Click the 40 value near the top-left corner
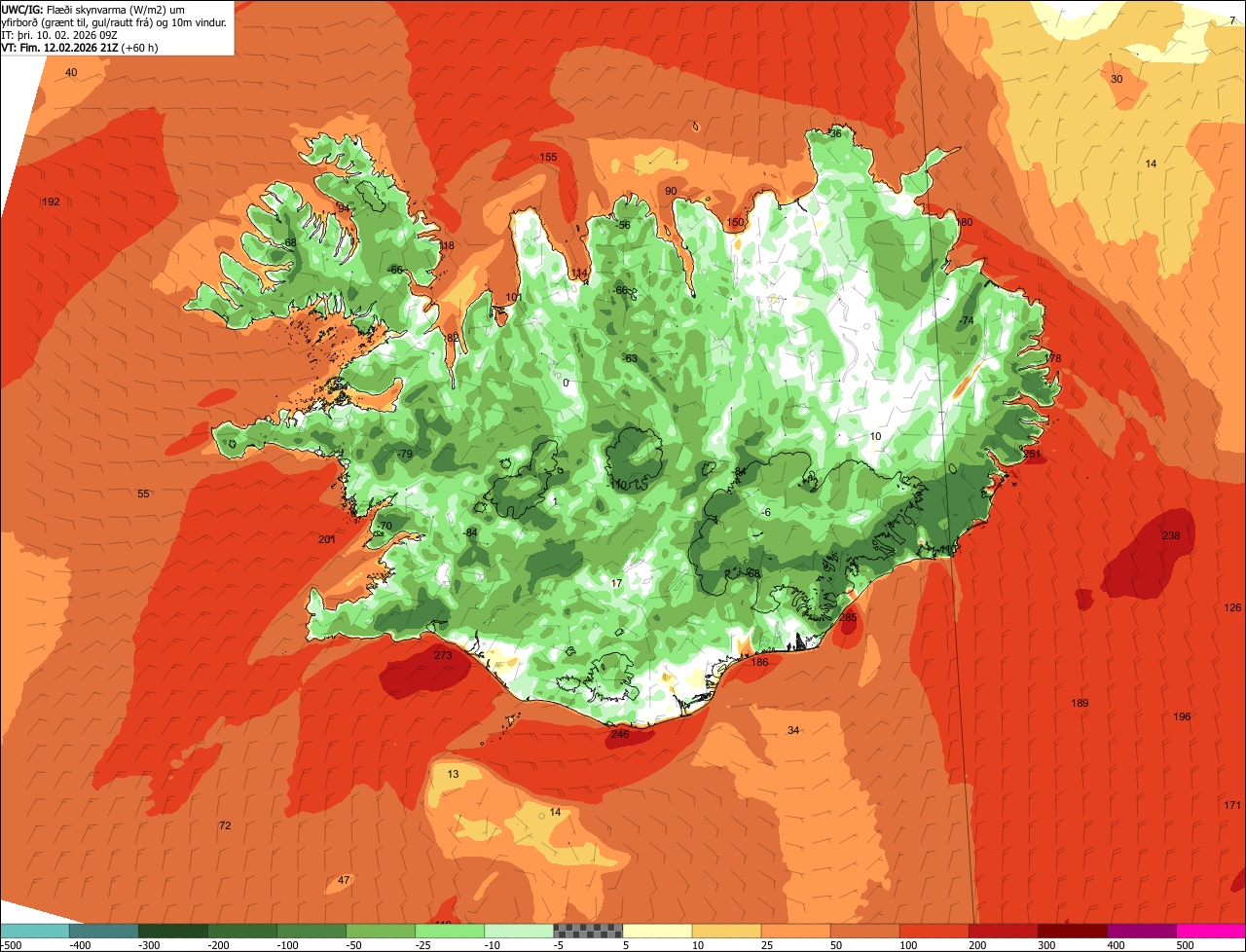 tap(71, 73)
